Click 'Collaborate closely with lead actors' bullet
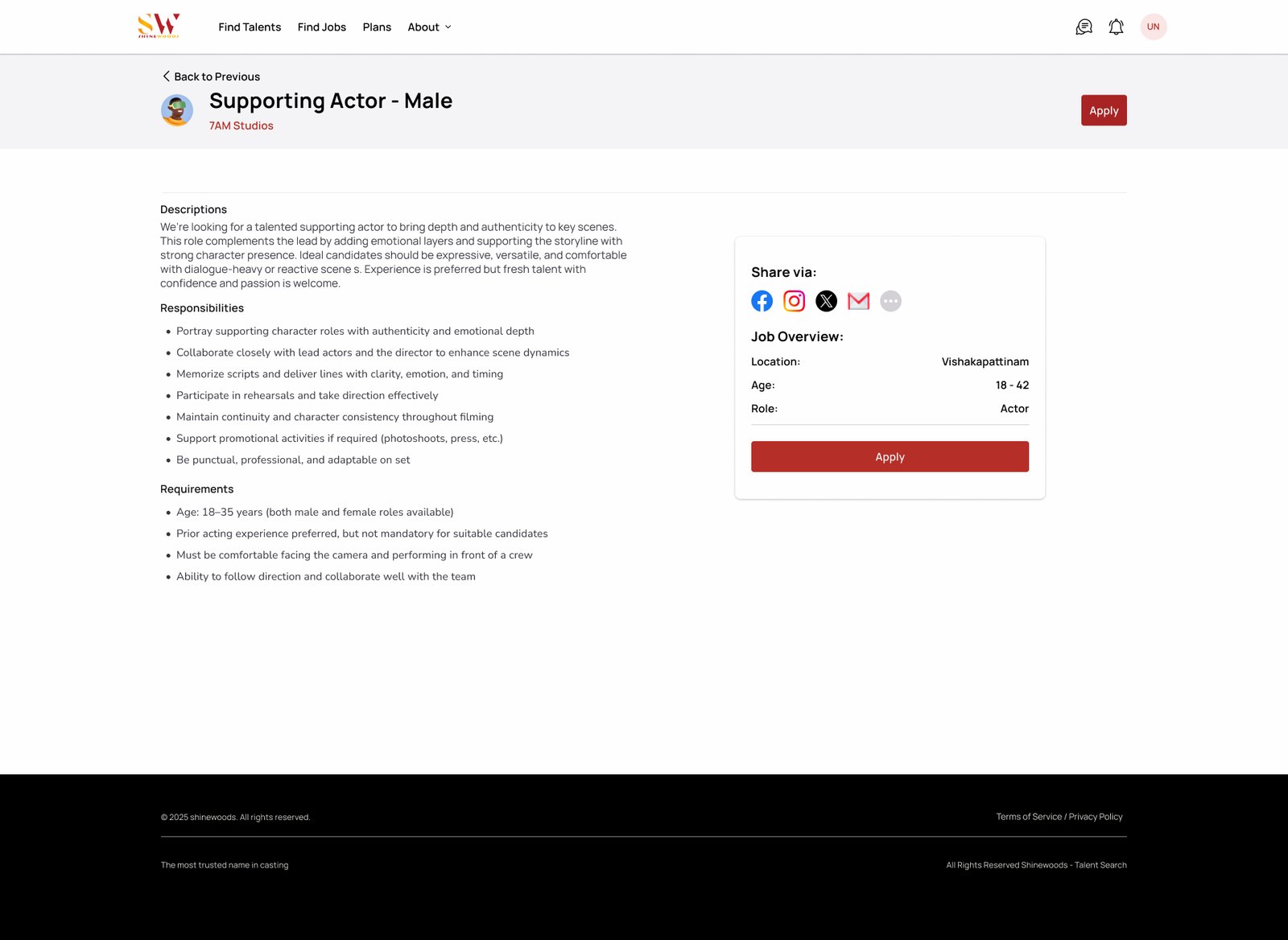Screen dimensions: 1288x940 [x=373, y=352]
